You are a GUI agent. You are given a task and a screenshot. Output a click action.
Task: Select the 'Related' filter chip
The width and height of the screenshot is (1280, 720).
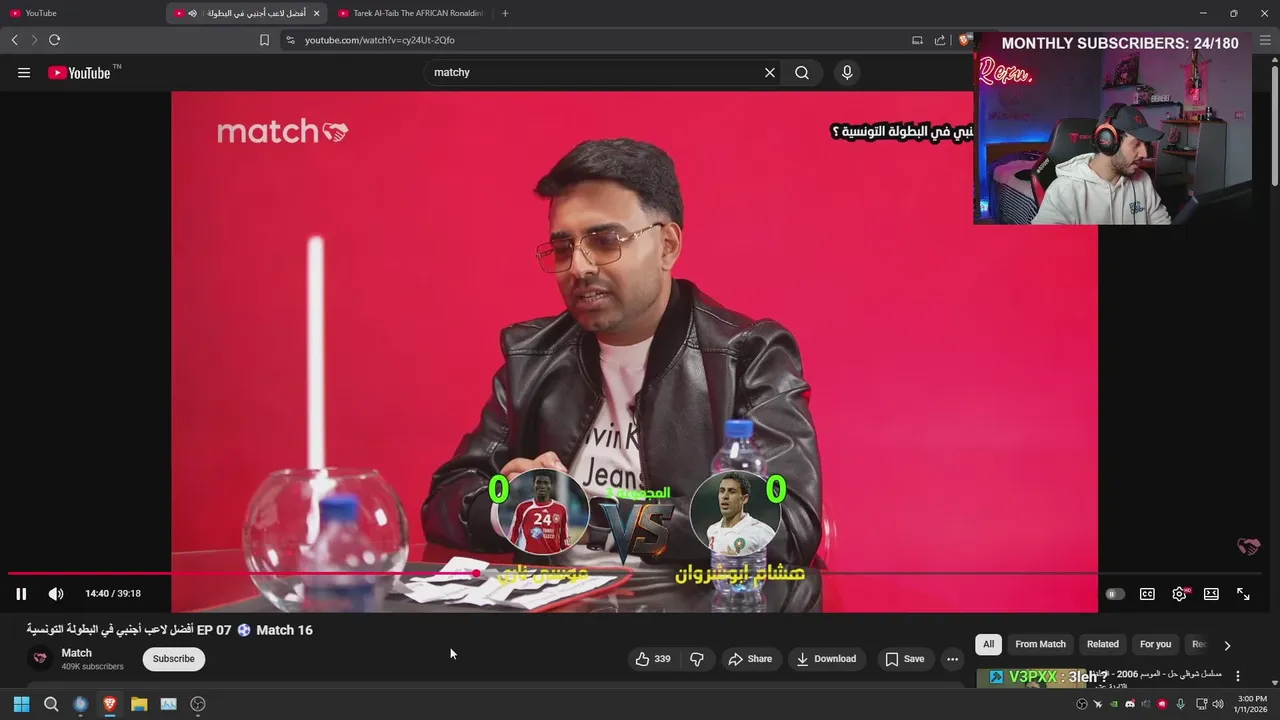click(1103, 645)
